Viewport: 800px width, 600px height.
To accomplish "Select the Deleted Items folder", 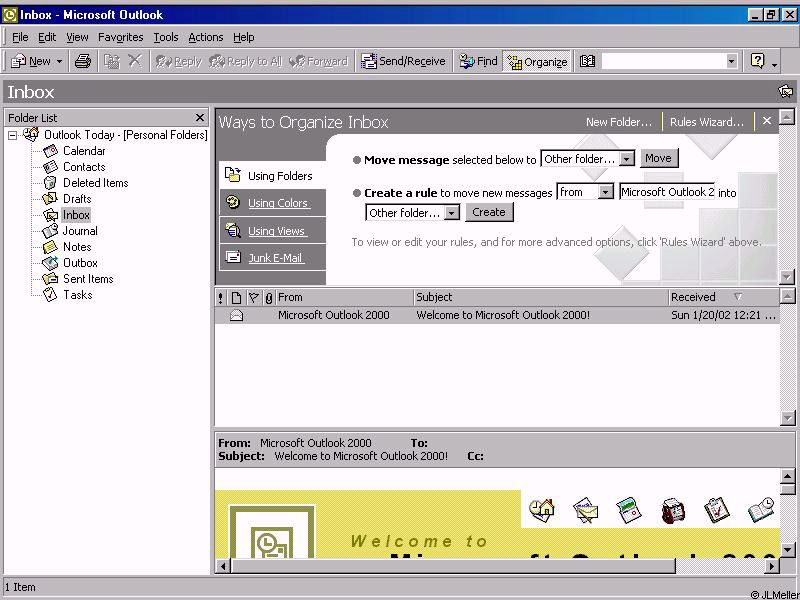I will [95, 183].
